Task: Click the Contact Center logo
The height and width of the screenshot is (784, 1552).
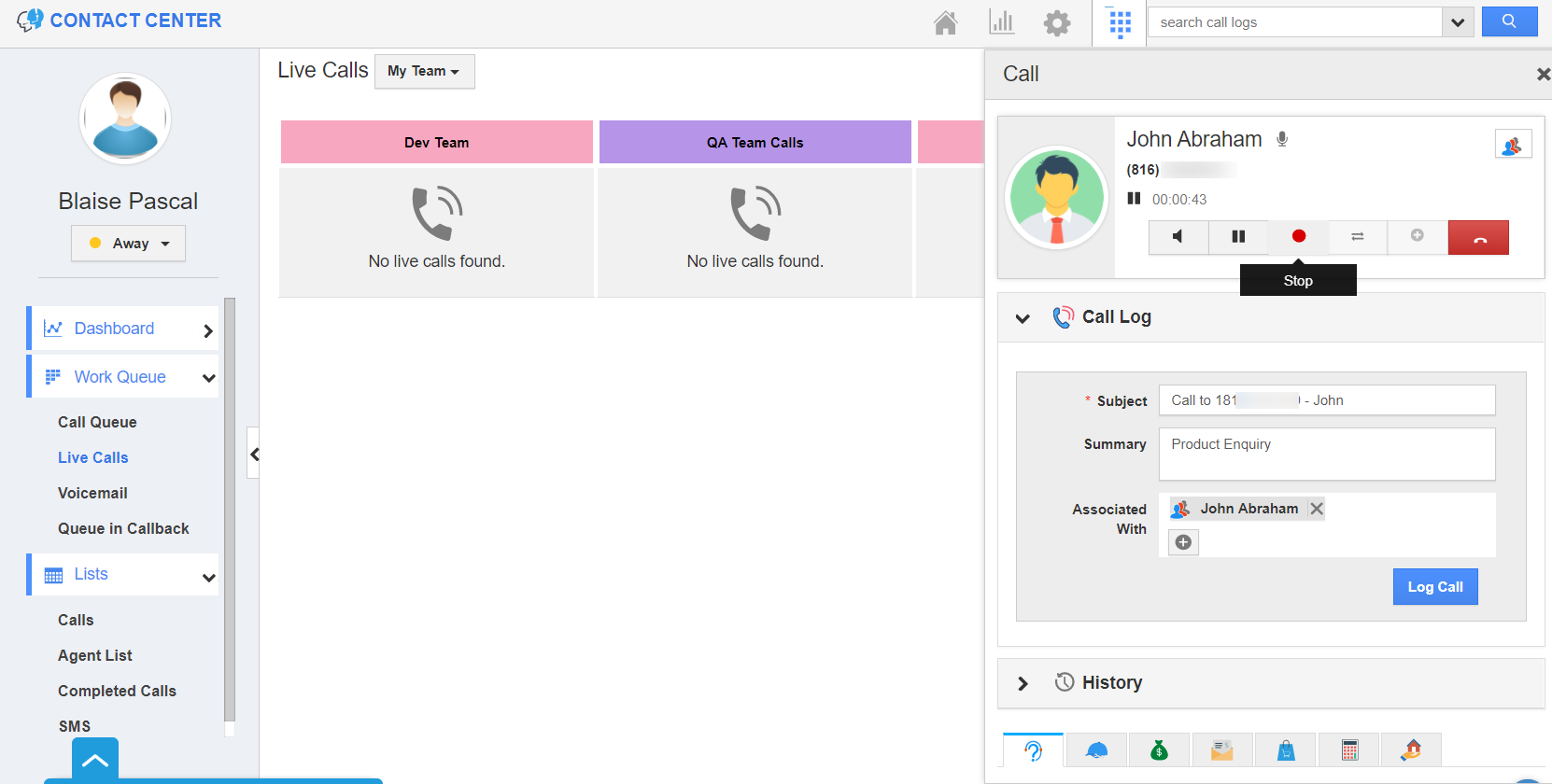Action: [120, 21]
